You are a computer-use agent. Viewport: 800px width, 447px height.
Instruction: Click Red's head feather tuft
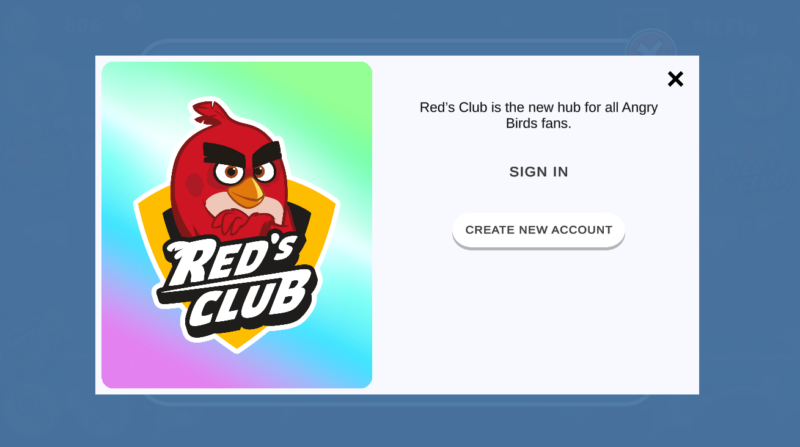208,112
